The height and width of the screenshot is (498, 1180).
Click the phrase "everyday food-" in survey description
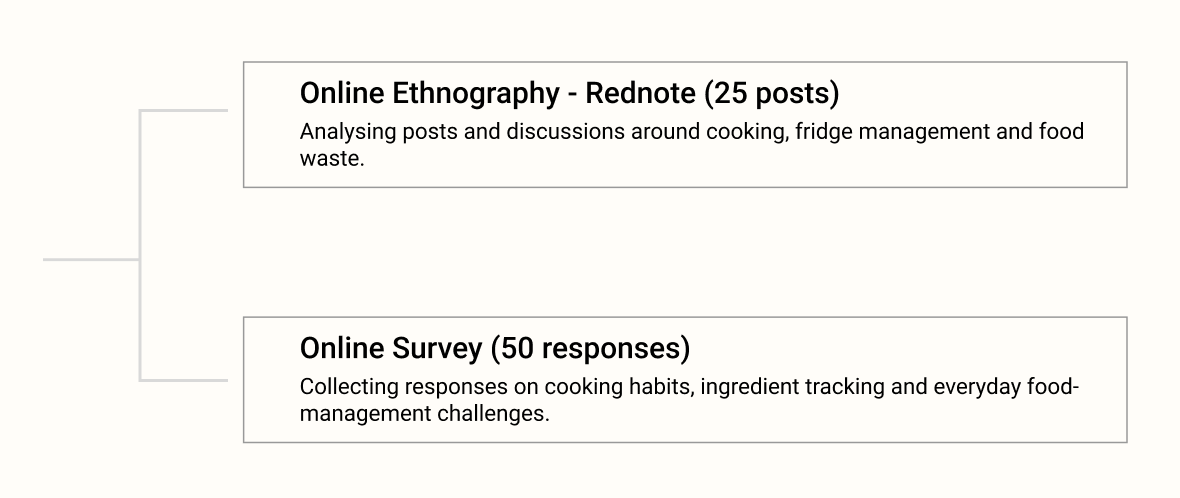click(x=1006, y=387)
